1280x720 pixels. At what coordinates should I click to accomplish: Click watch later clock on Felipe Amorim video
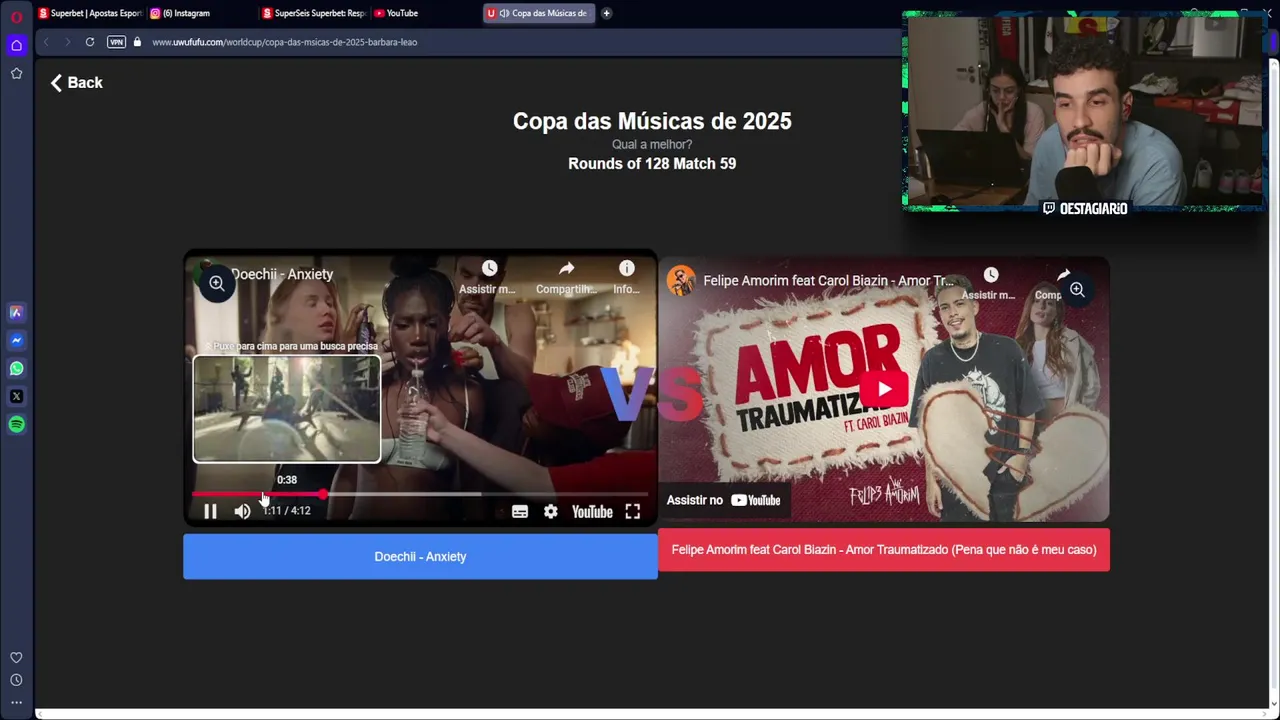coord(990,275)
